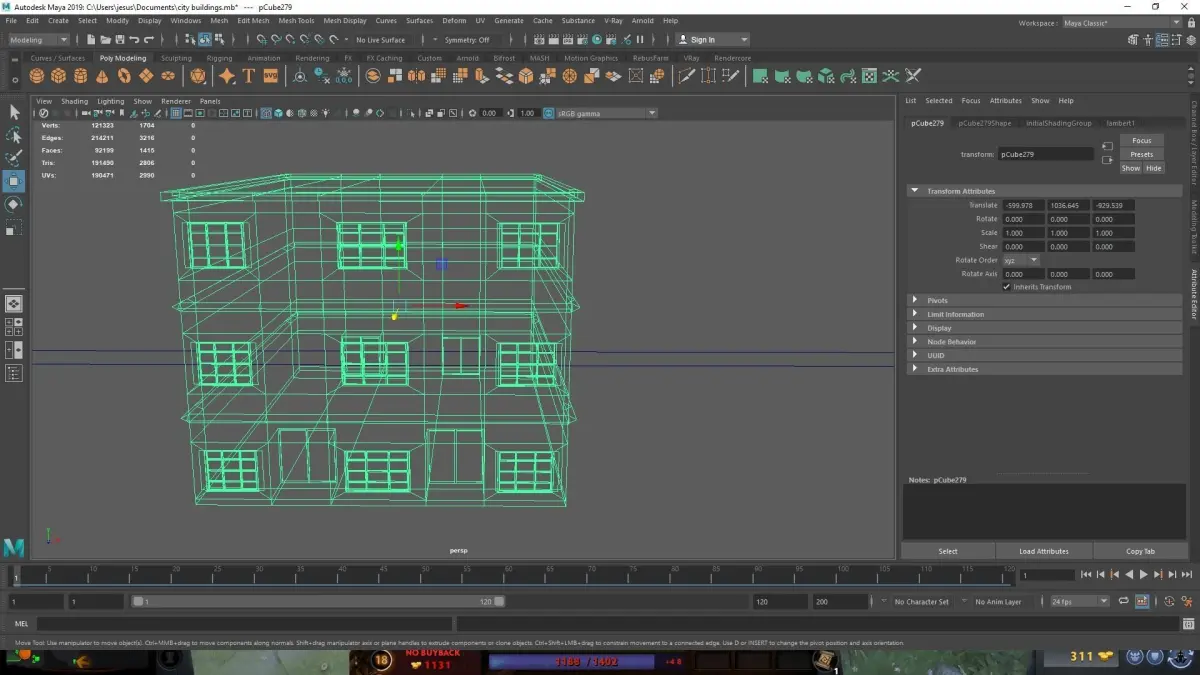Switch to the Sculpting shelf tab
This screenshot has height=675, width=1200.
point(176,58)
